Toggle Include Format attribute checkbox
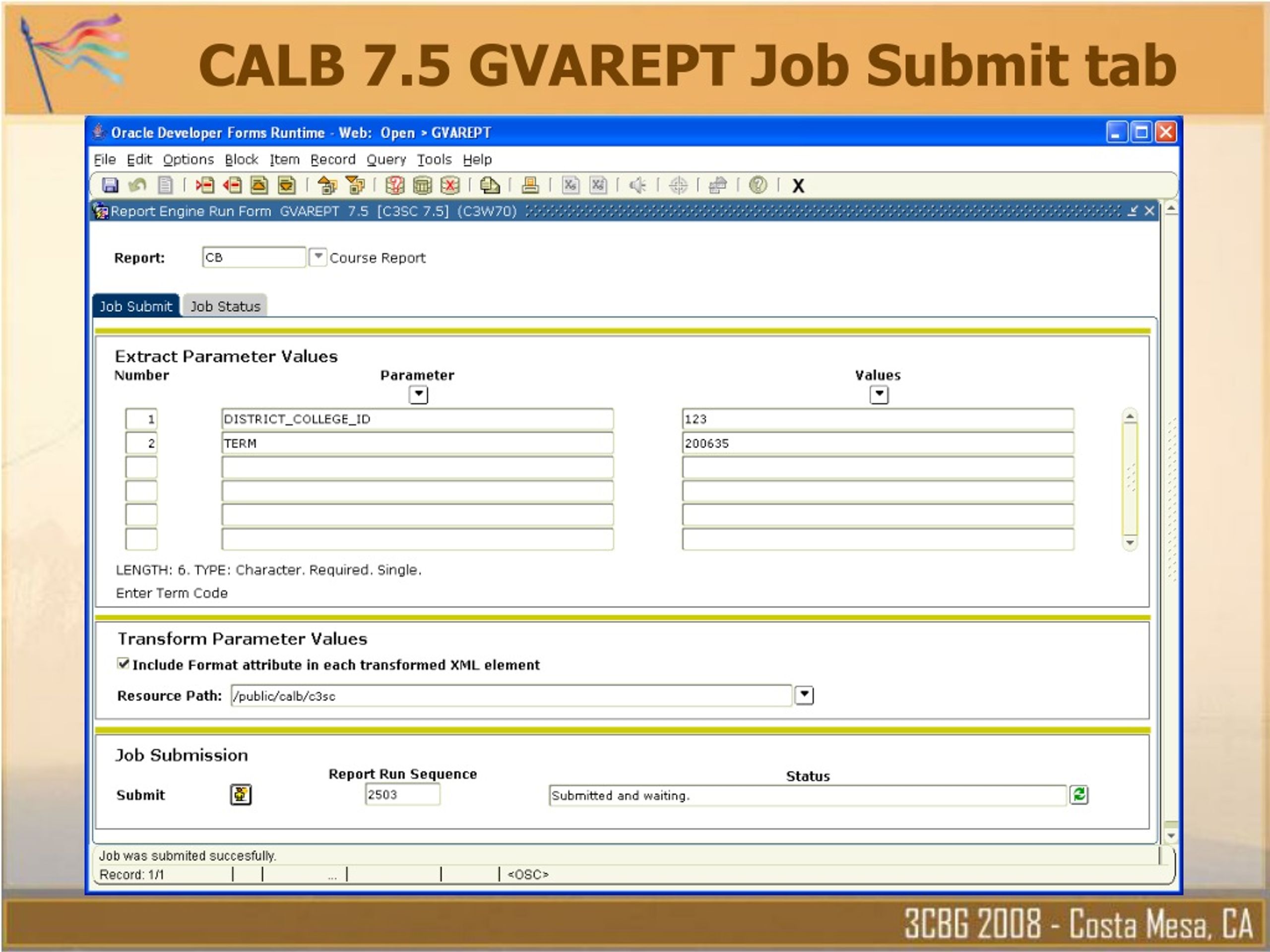The width and height of the screenshot is (1270, 952). (123, 664)
